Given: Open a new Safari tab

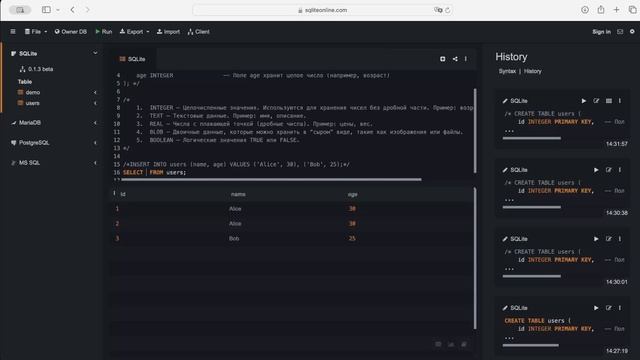Looking at the screenshot, I should (616, 9).
